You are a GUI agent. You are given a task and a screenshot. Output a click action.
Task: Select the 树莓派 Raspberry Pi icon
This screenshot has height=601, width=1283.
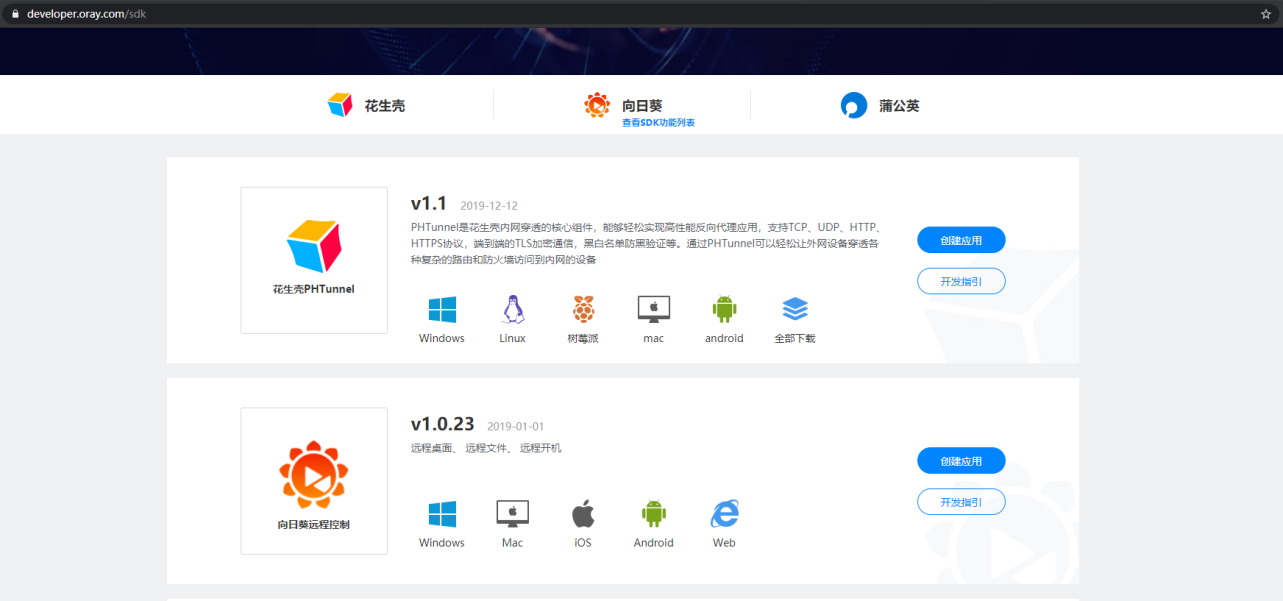tap(582, 310)
